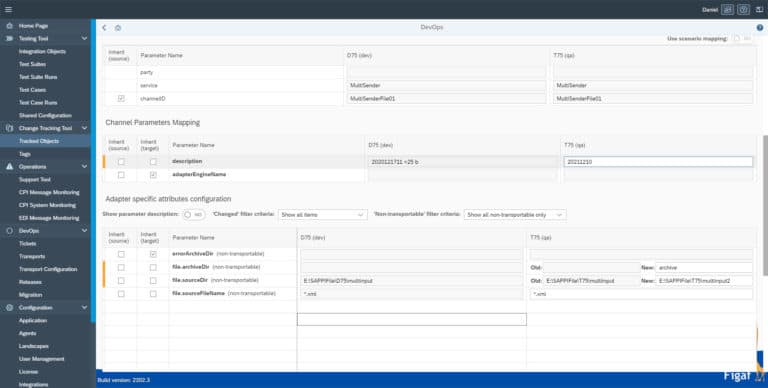This screenshot has width=768, height=388.
Task: Collapse the Operations section chevron
Action: (x=84, y=167)
